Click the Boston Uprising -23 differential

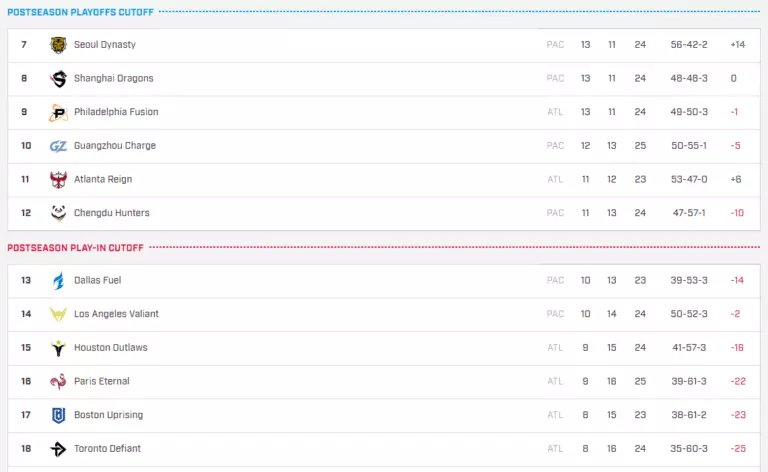click(738, 415)
